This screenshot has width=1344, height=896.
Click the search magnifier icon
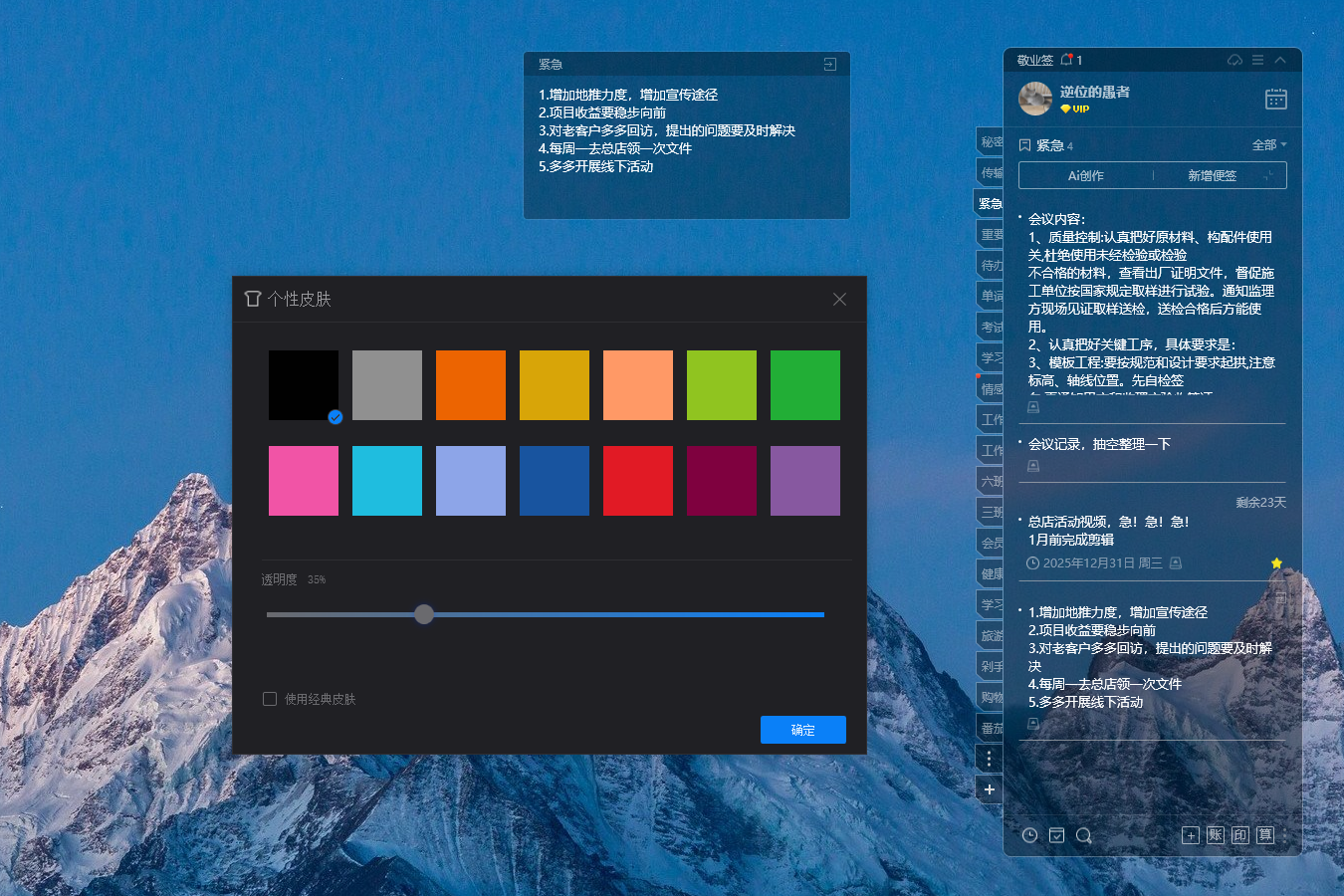click(1084, 835)
